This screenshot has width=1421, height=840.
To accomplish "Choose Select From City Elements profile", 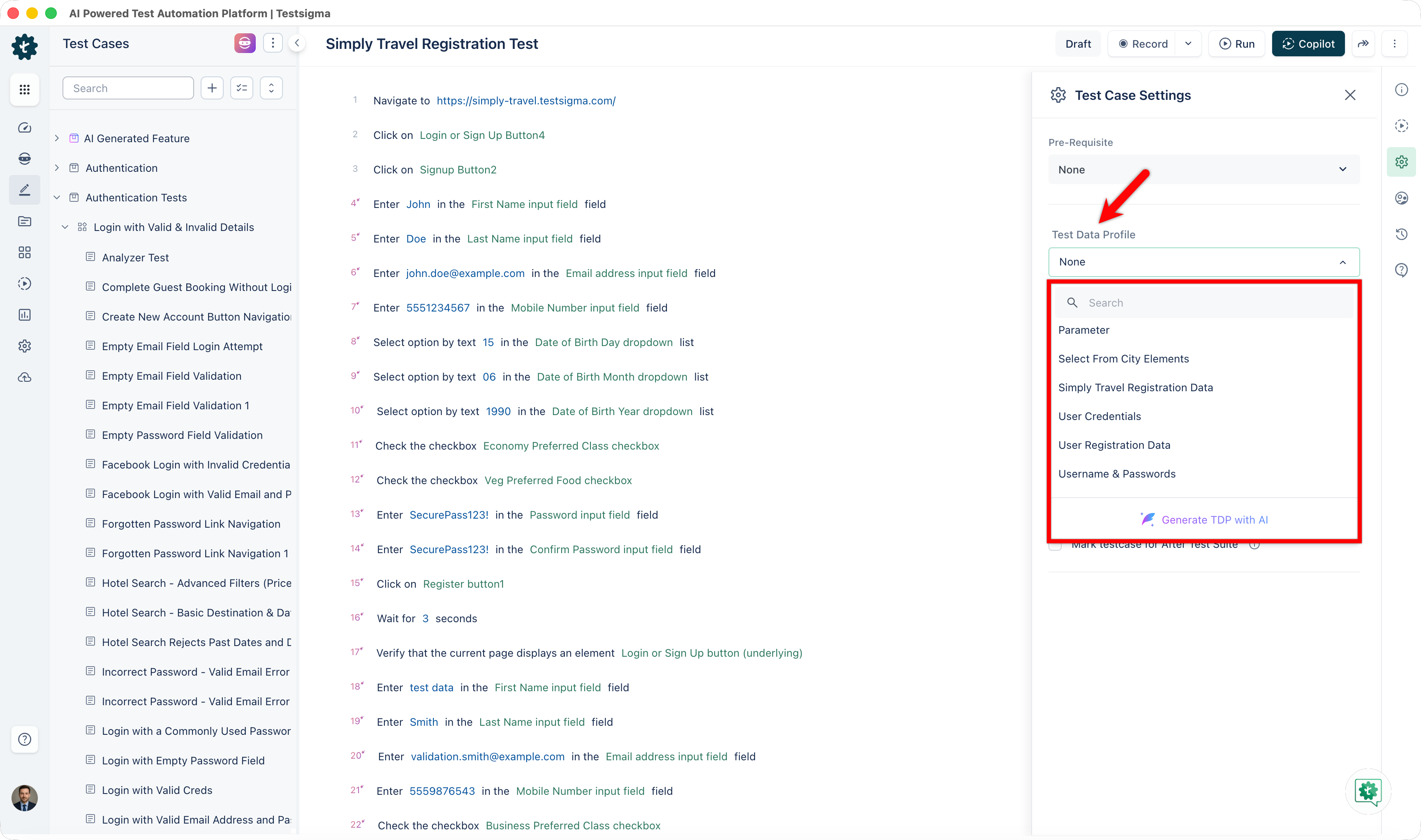I will pyautogui.click(x=1123, y=359).
